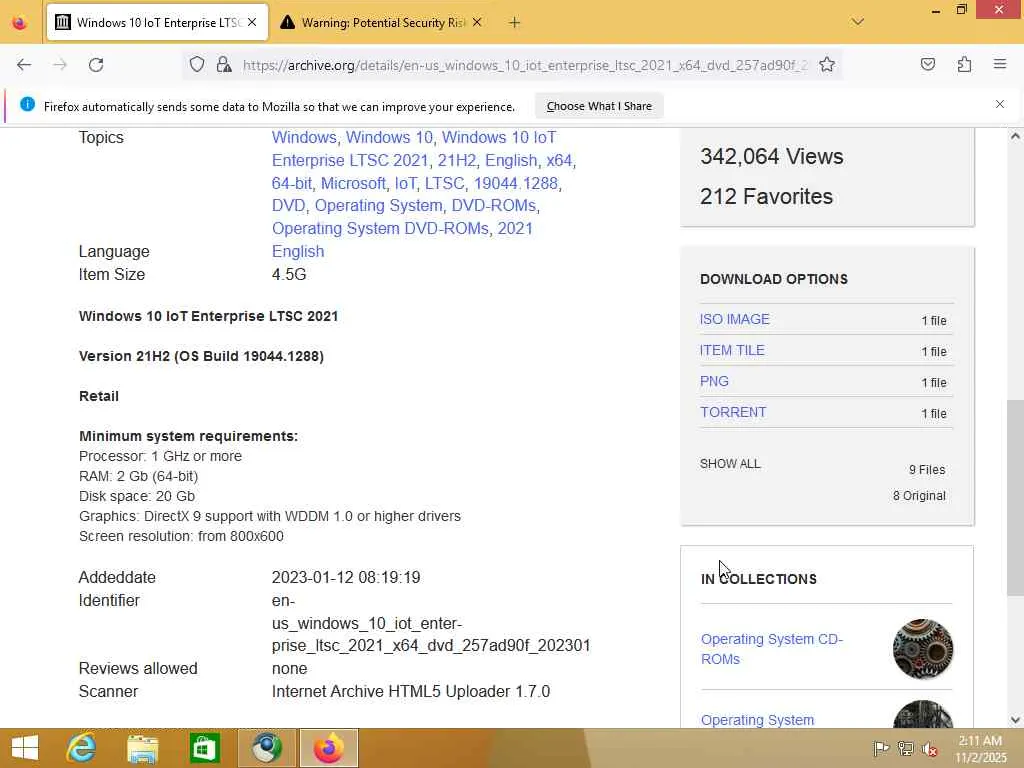Open the network tray icon
The image size is (1024, 768).
905,748
